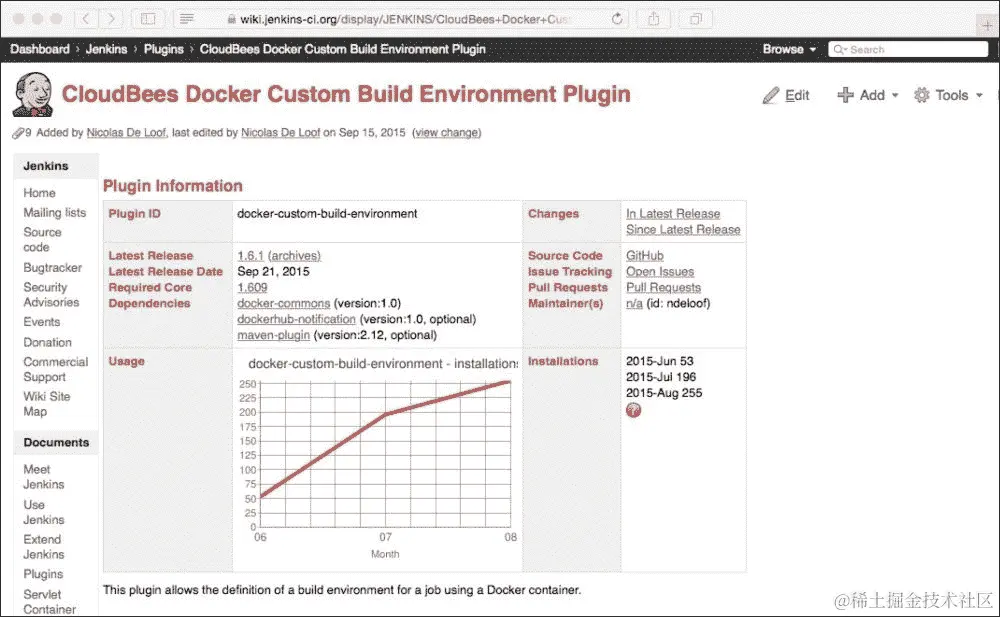
Task: Open Plugins breadcrumb link
Action: [163, 49]
